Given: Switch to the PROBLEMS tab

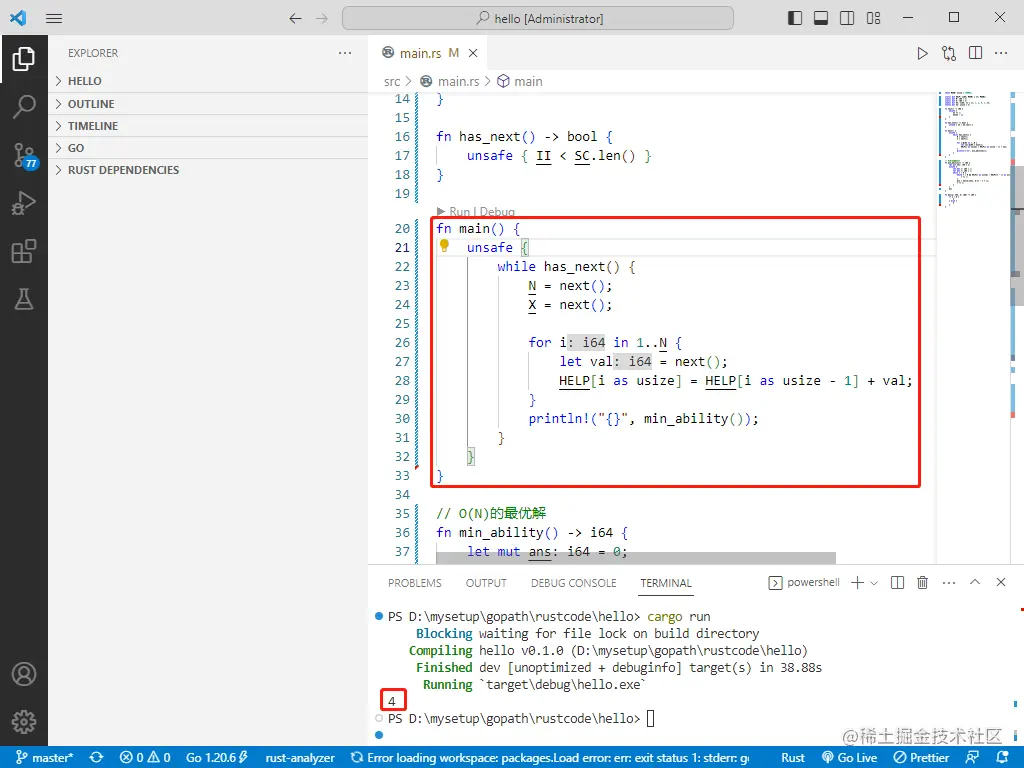Looking at the screenshot, I should [415, 583].
